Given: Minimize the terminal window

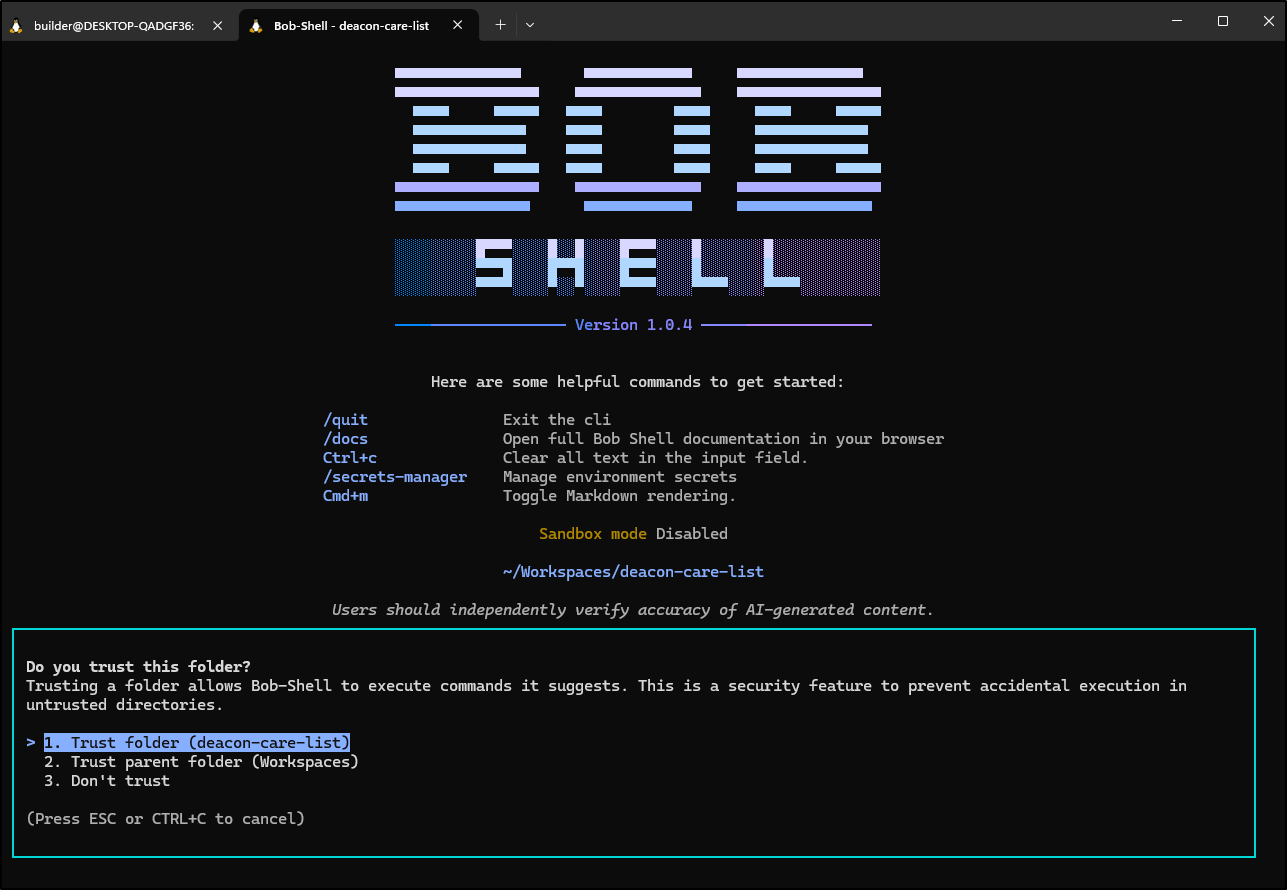Looking at the screenshot, I should [x=1176, y=21].
